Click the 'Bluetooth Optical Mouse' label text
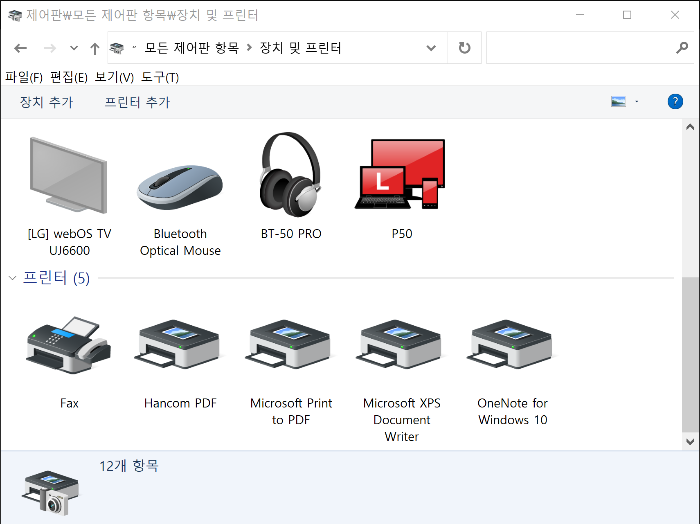This screenshot has height=524, width=700. (180, 242)
